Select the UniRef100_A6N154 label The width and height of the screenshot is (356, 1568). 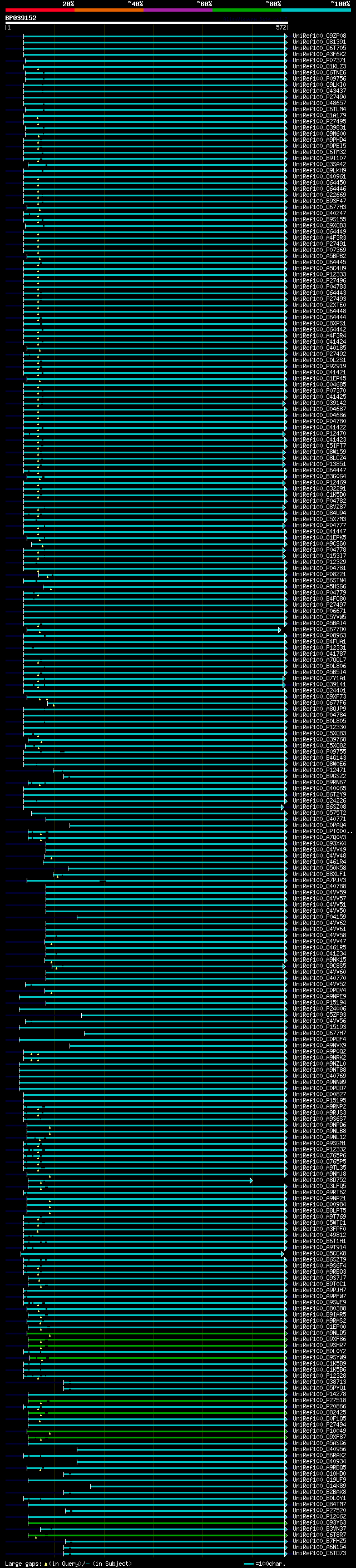tap(319, 1547)
